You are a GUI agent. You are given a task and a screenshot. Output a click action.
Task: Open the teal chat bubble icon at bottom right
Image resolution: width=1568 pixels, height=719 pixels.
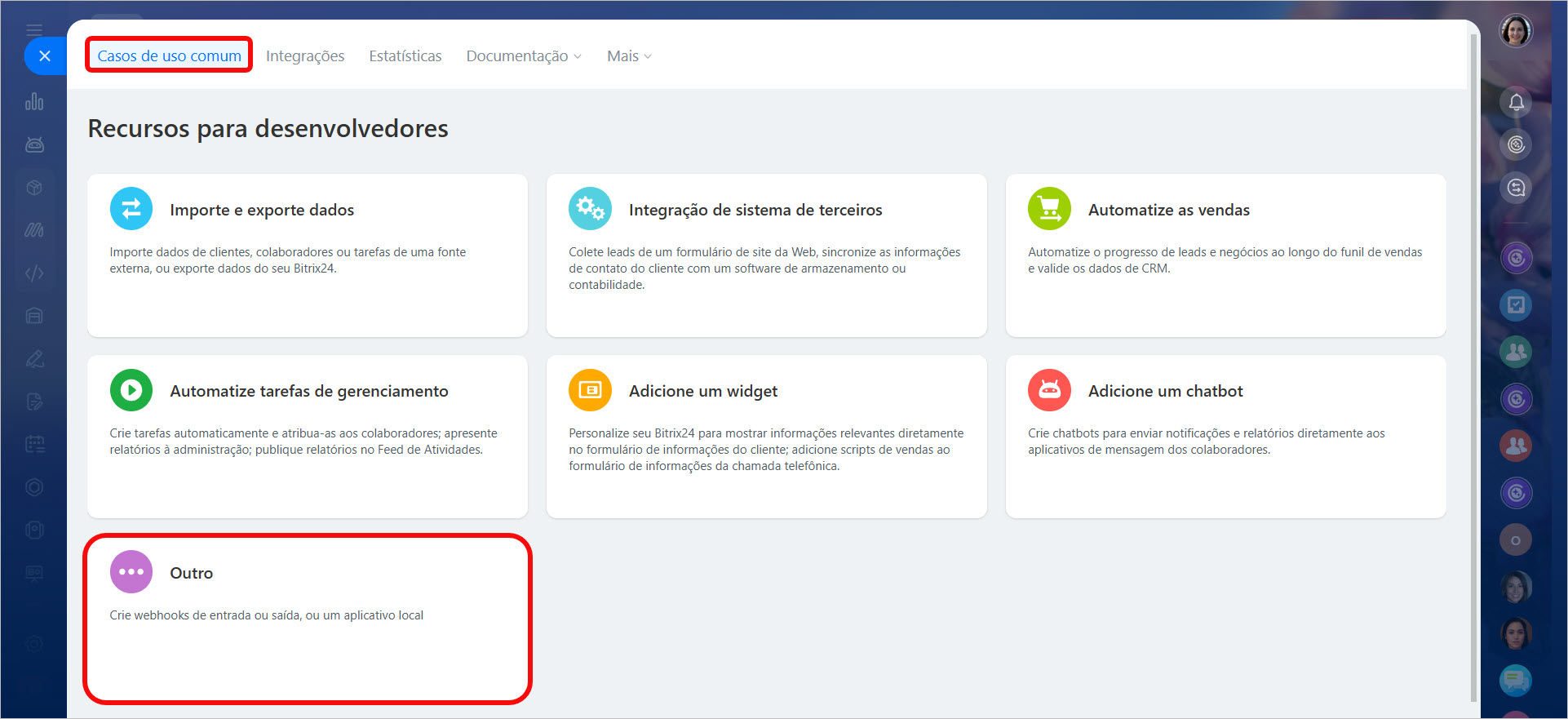pos(1516,680)
